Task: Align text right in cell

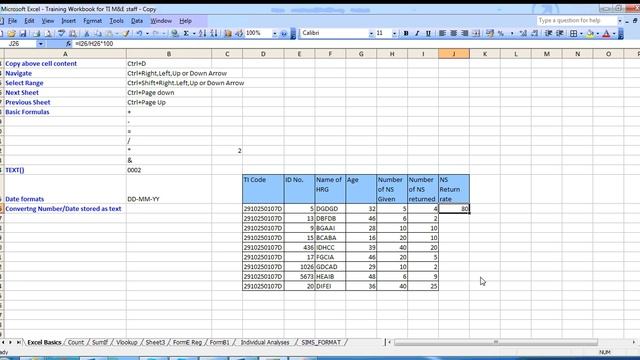Action: [464, 33]
